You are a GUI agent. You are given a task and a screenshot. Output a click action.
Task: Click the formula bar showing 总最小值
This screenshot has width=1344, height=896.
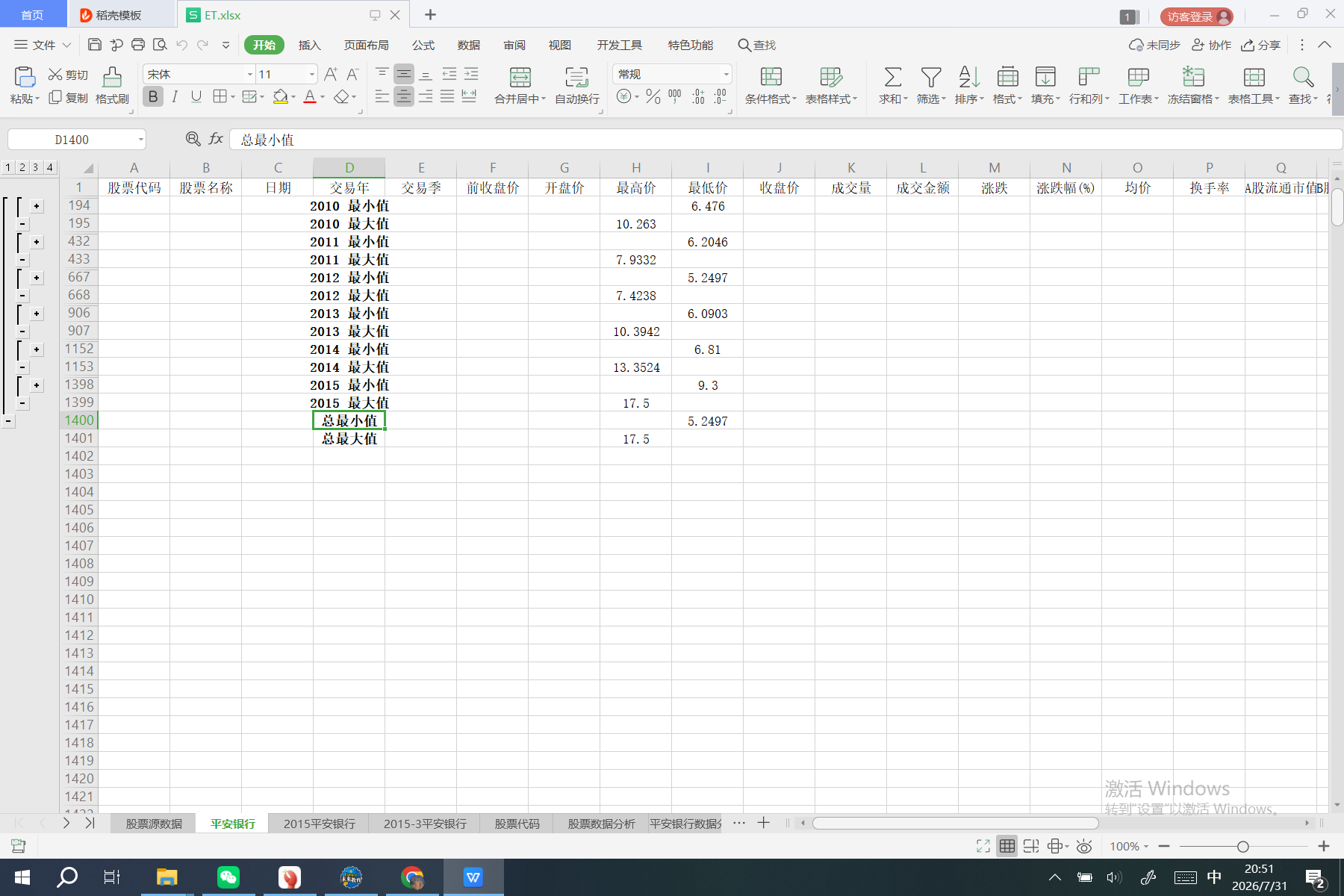785,140
